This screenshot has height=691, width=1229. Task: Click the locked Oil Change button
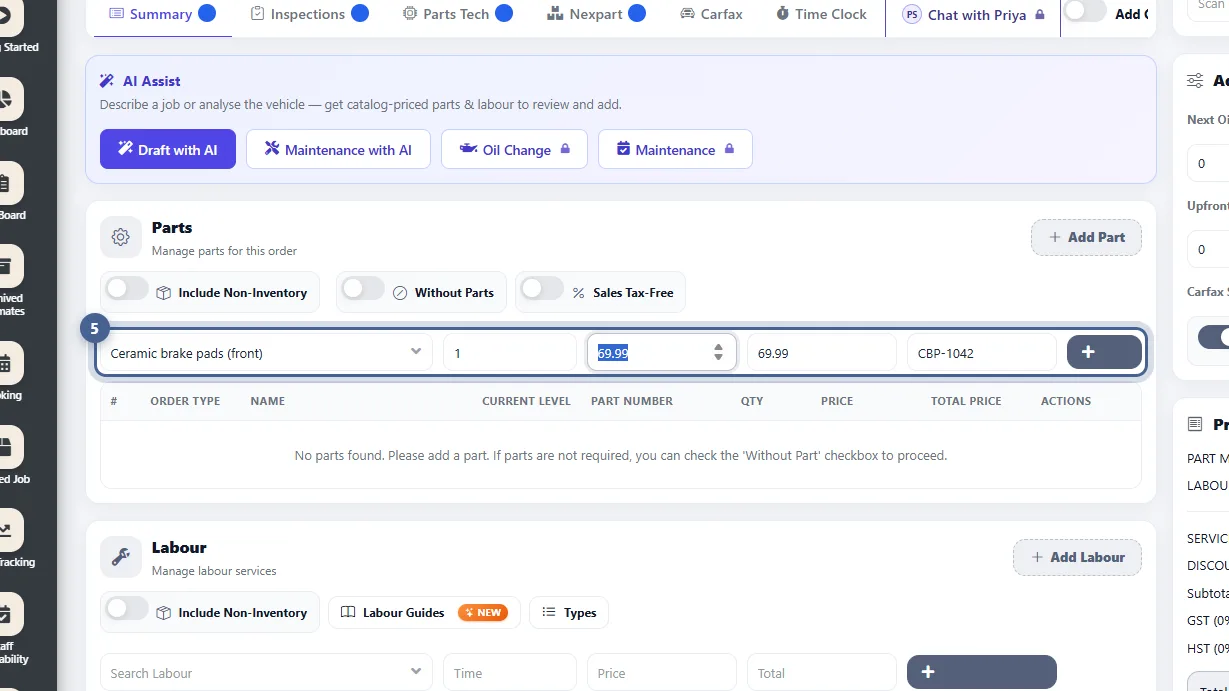514,149
